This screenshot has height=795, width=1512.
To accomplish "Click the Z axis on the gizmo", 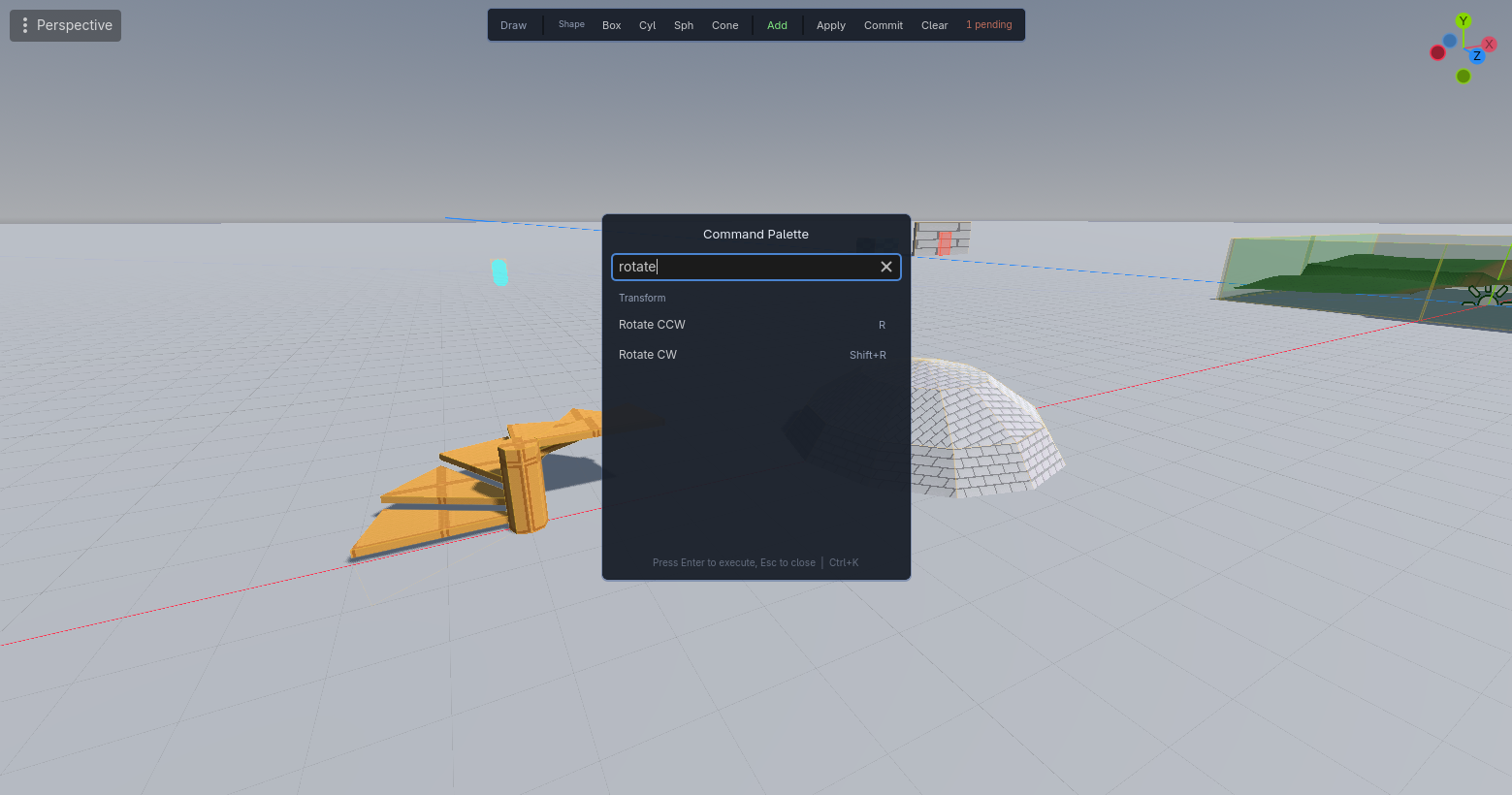I will 1477,56.
